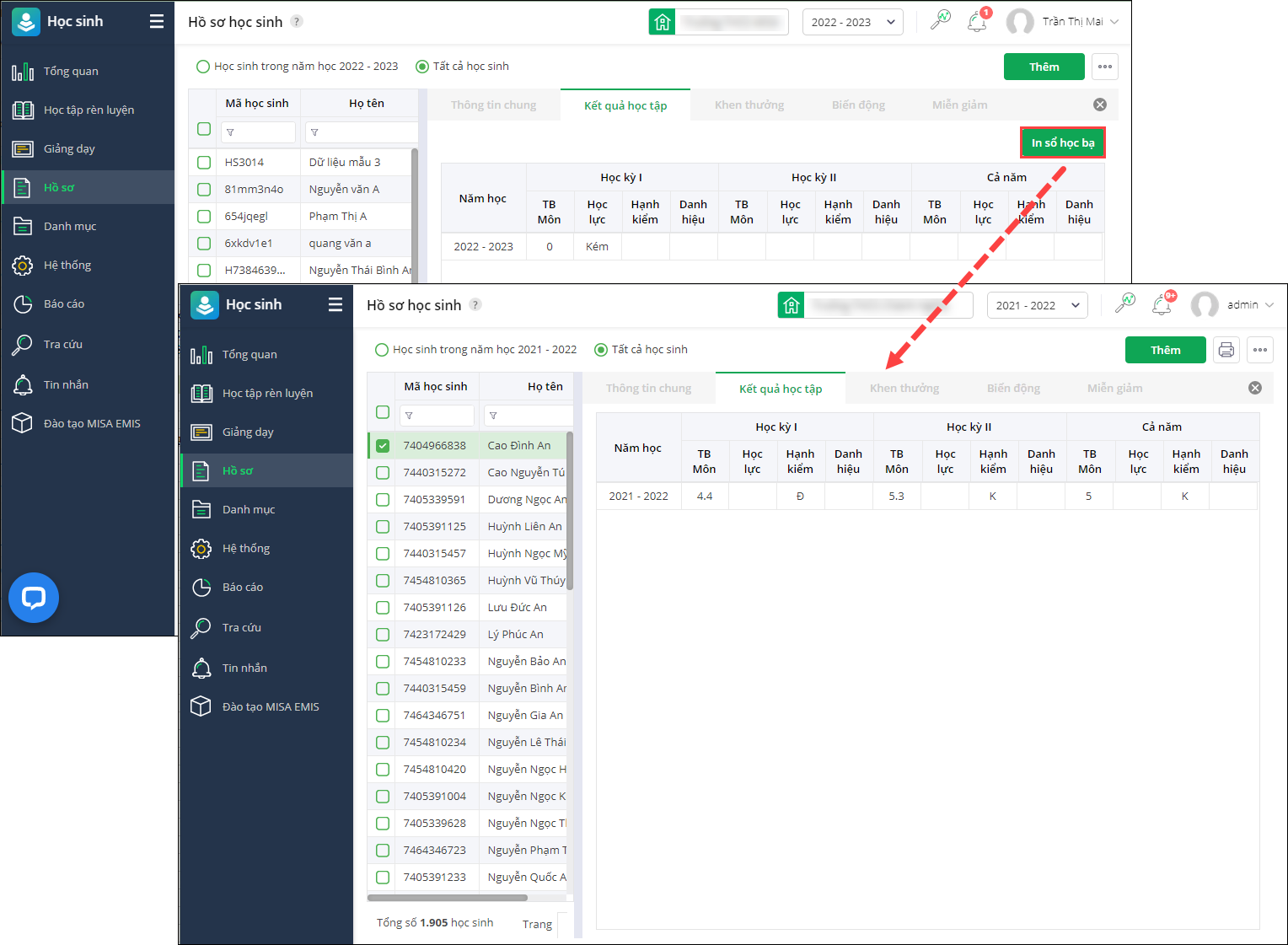Screen dimensions: 1288x945
Task: Open Học tập rèn luyện in admin window sidebar
Action: (267, 393)
